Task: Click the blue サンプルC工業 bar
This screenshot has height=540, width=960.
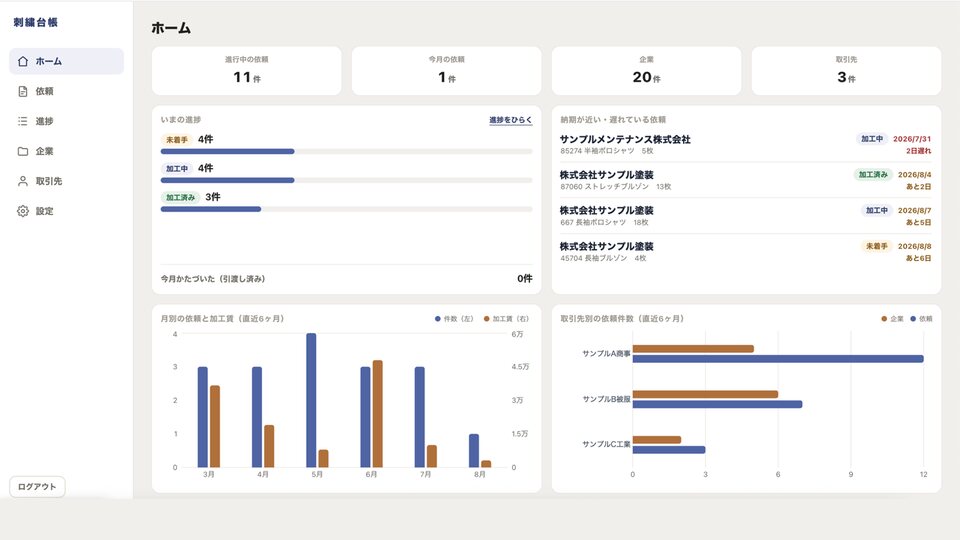Action: (x=669, y=449)
